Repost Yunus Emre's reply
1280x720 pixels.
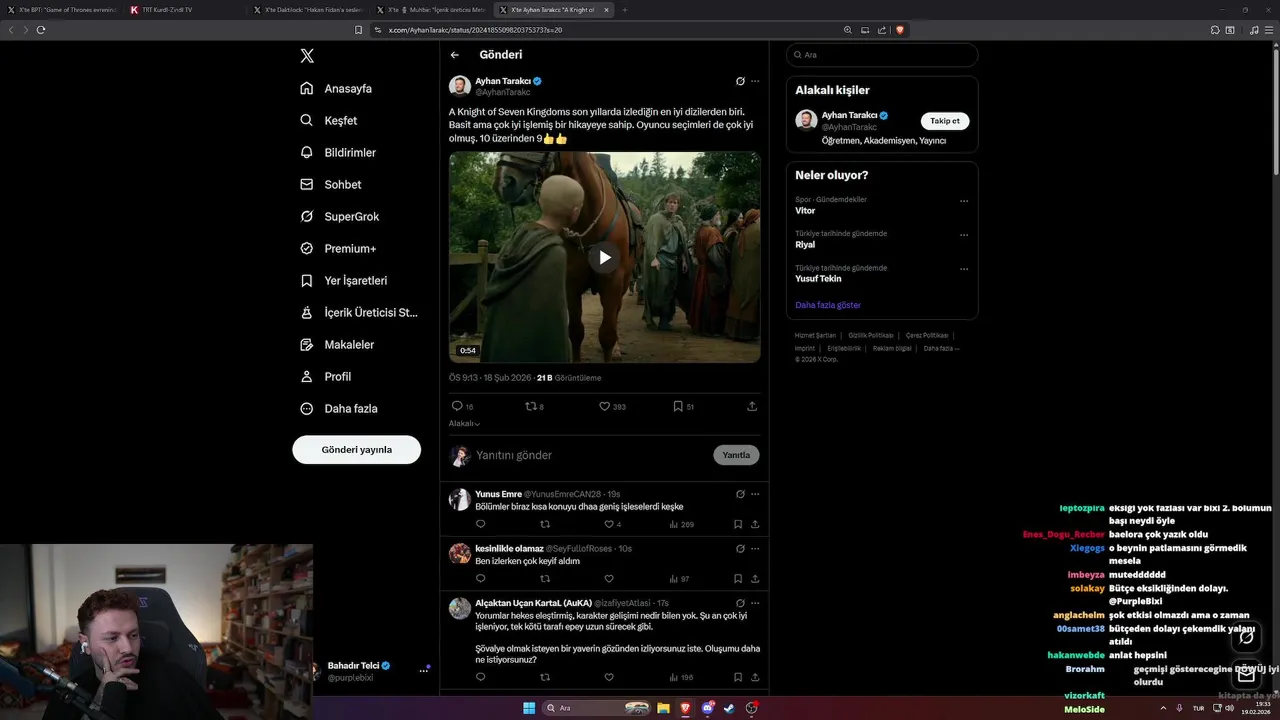[x=545, y=524]
